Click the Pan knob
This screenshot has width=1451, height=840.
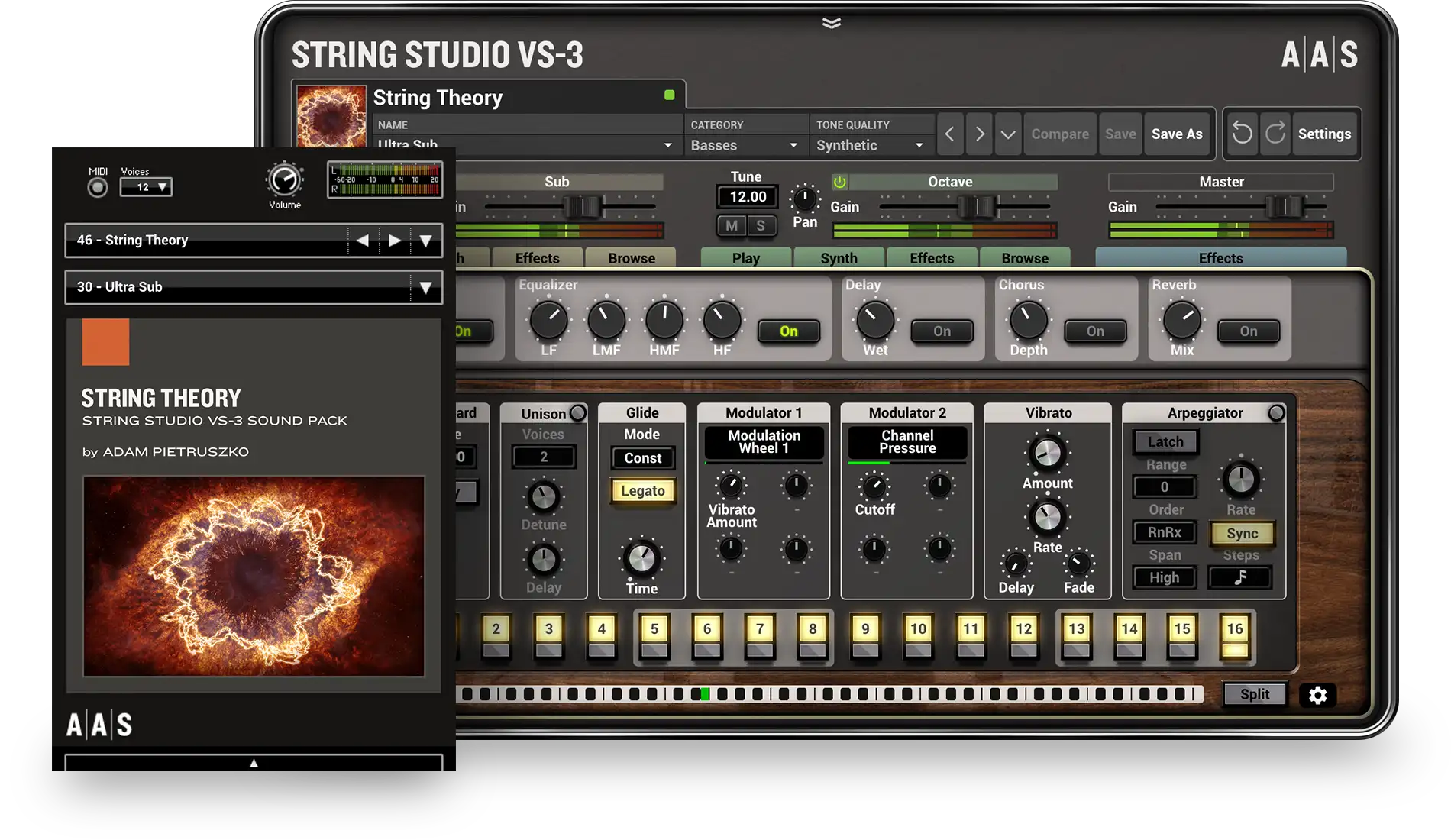[x=804, y=201]
